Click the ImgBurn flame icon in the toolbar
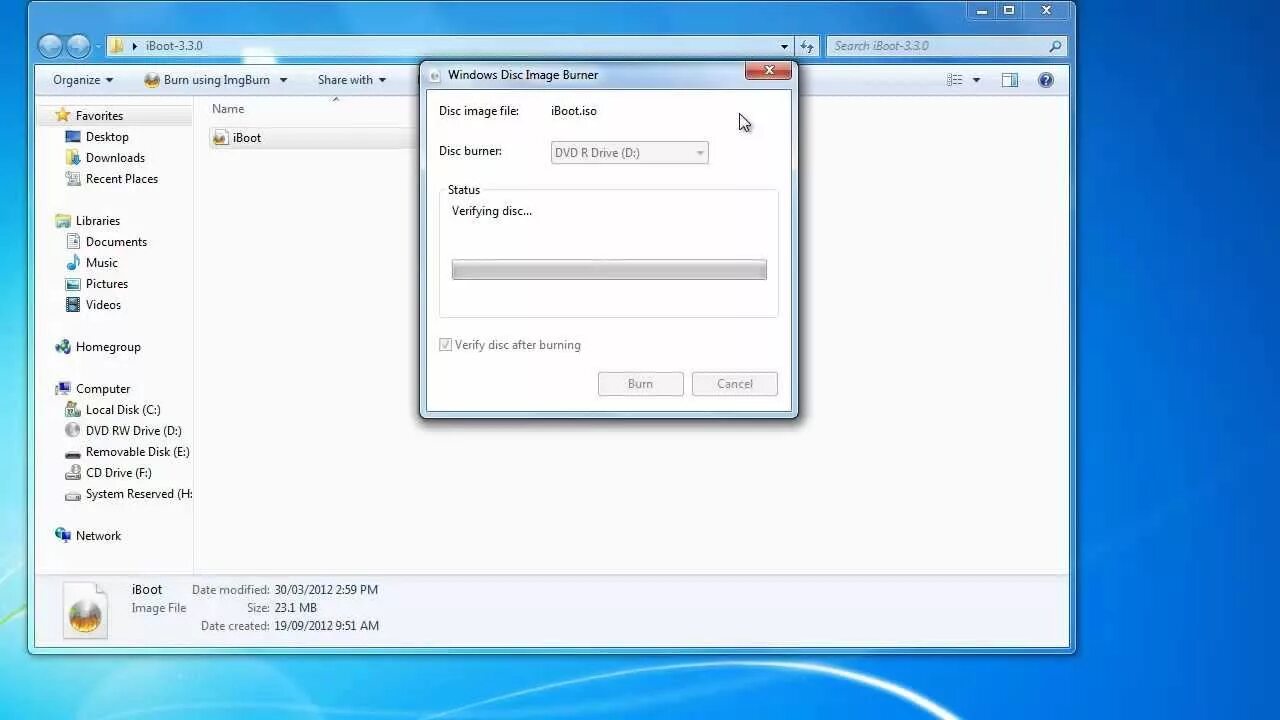 pyautogui.click(x=152, y=80)
